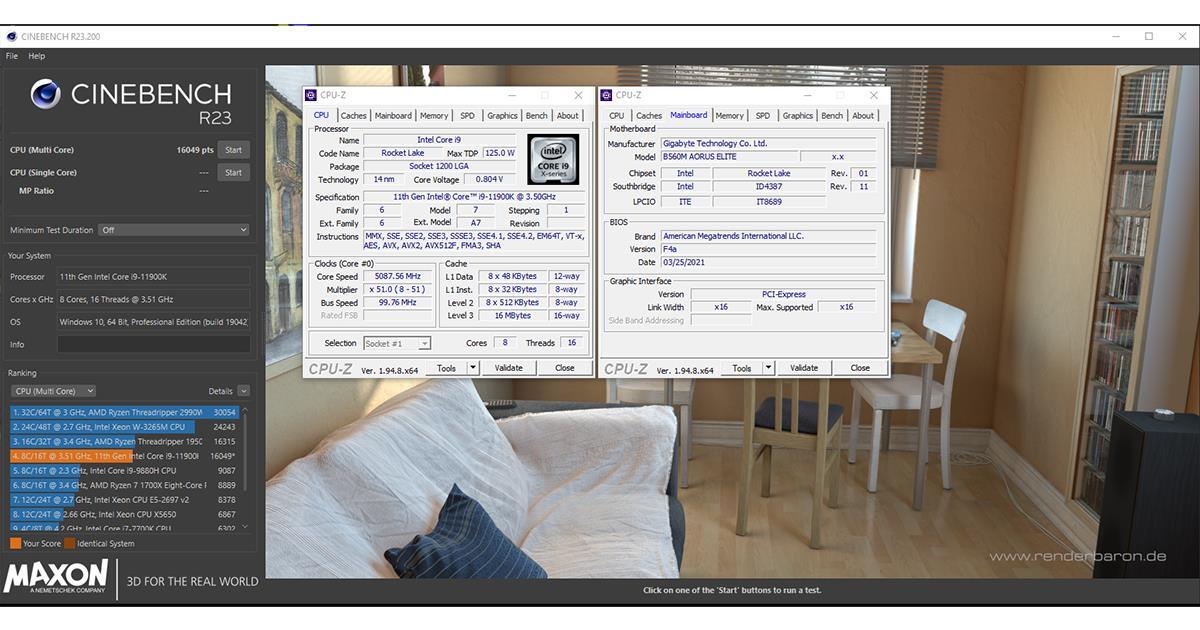The width and height of the screenshot is (1200, 630).
Task: Close the right CPU-Z window with X
Action: [873, 95]
